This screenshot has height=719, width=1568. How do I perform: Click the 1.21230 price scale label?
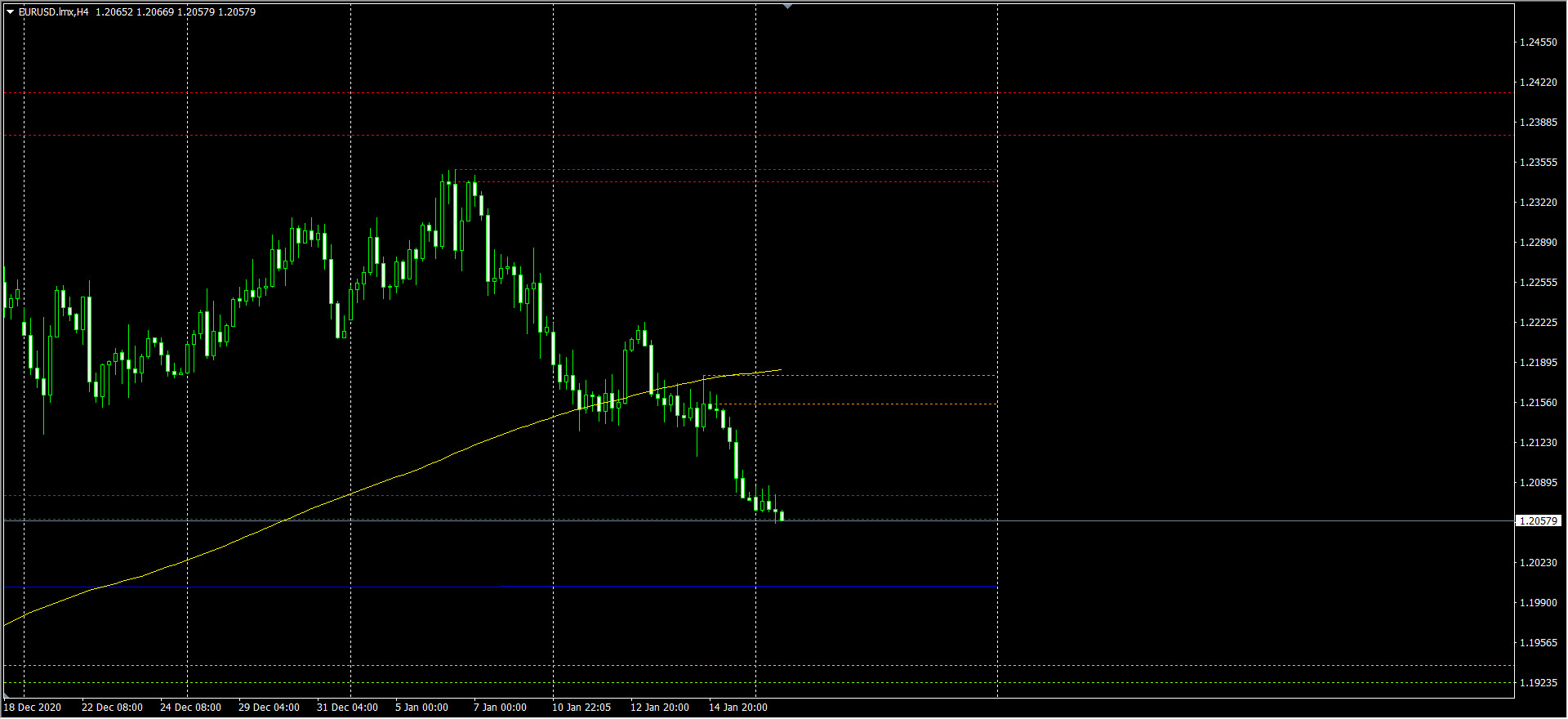click(1539, 442)
